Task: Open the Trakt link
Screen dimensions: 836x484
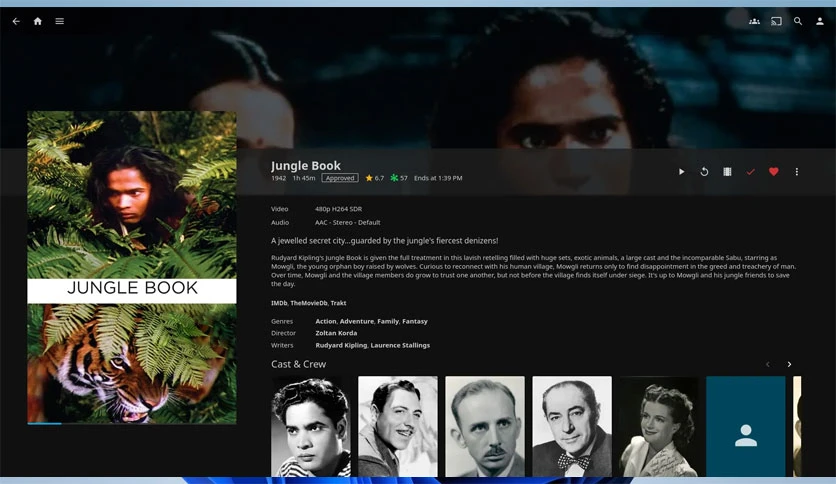Action: point(339,303)
